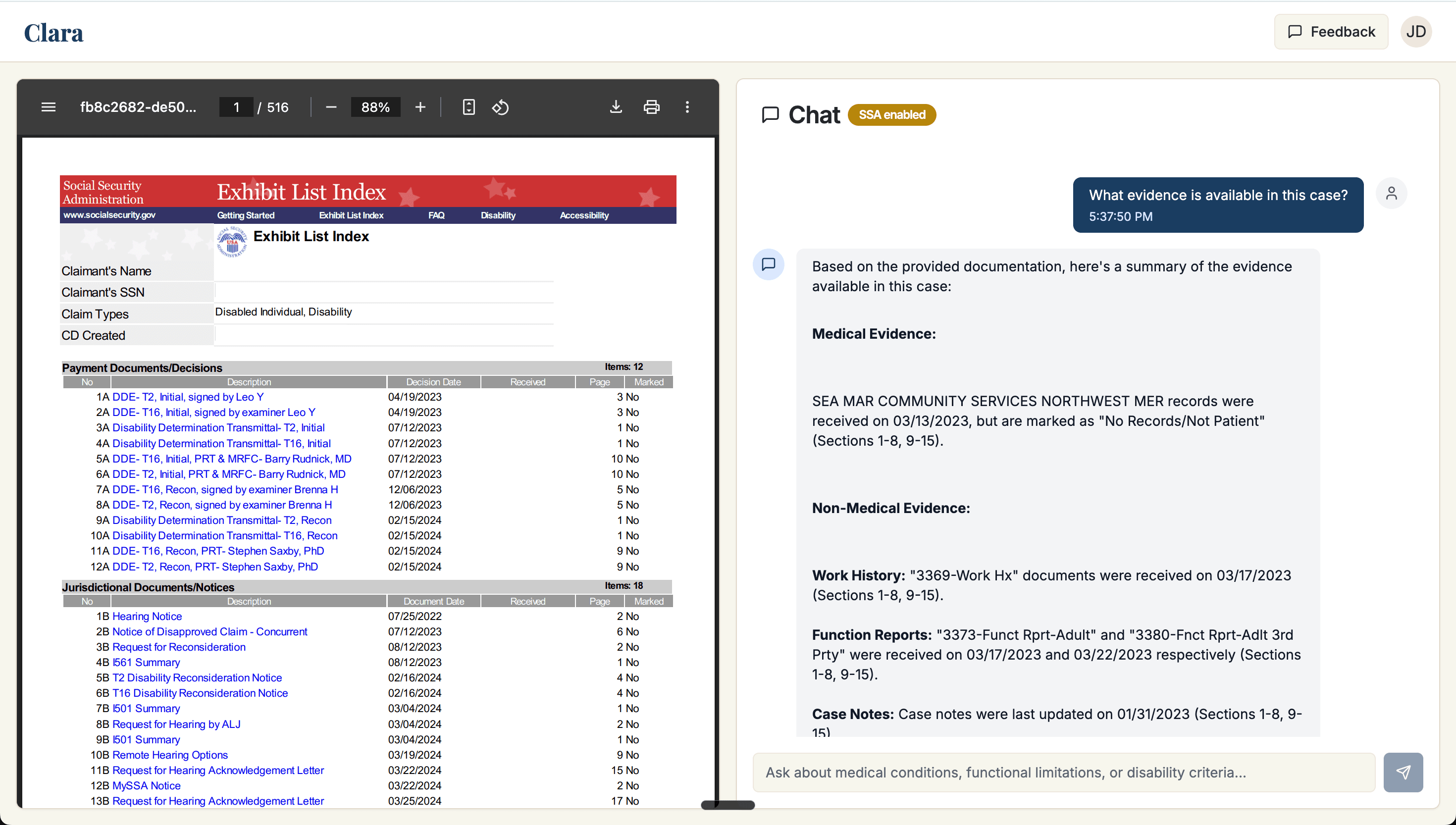
Task: Click the Feedback button
Action: (1331, 32)
